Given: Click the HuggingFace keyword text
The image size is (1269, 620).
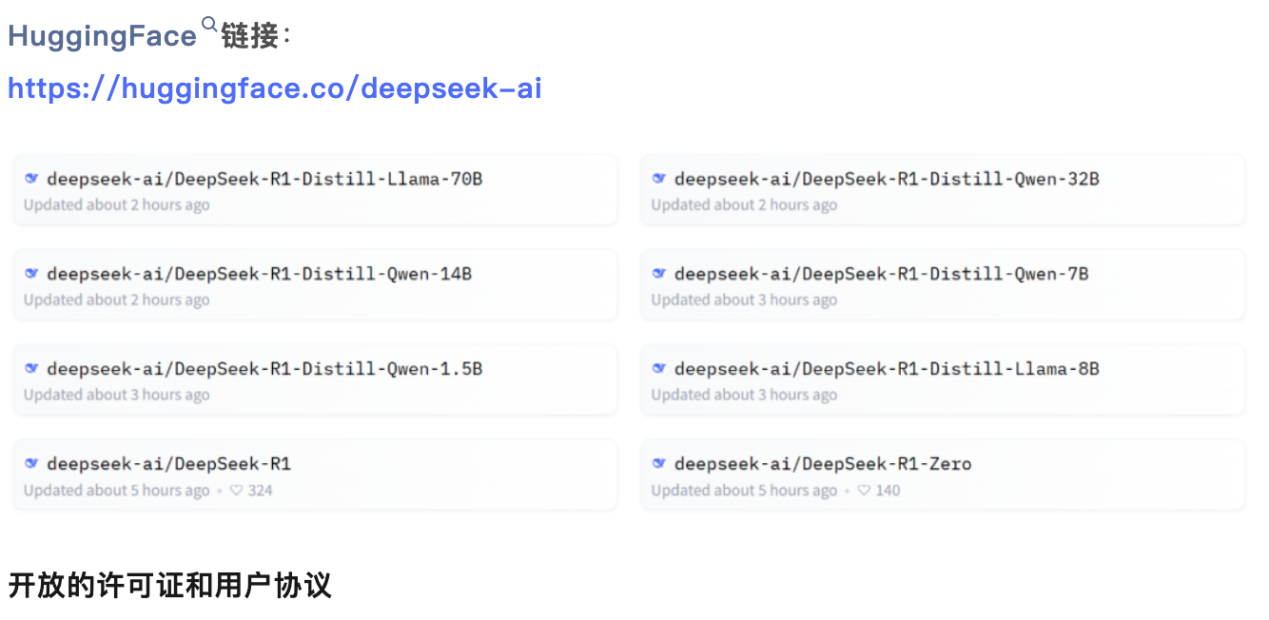Looking at the screenshot, I should tap(102, 37).
